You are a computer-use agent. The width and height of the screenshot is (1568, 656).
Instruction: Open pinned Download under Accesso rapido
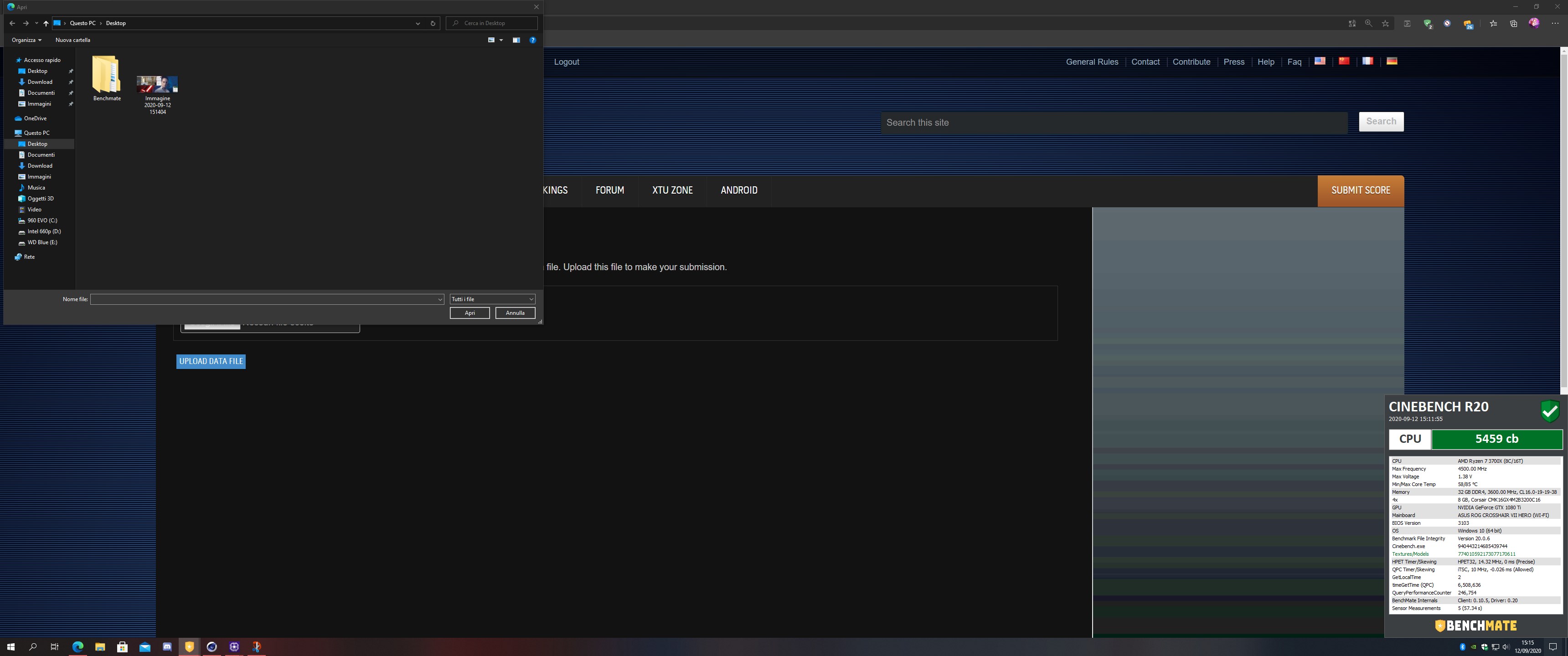tap(40, 82)
